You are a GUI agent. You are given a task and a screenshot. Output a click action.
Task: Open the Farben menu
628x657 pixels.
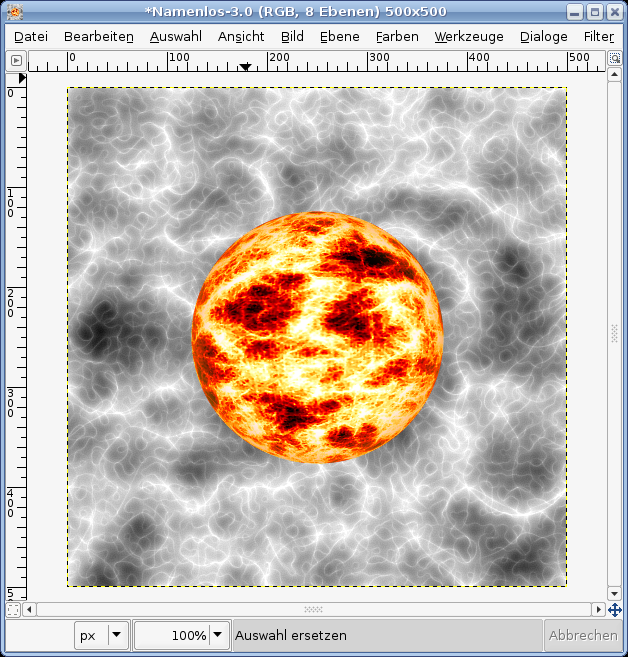click(x=397, y=37)
